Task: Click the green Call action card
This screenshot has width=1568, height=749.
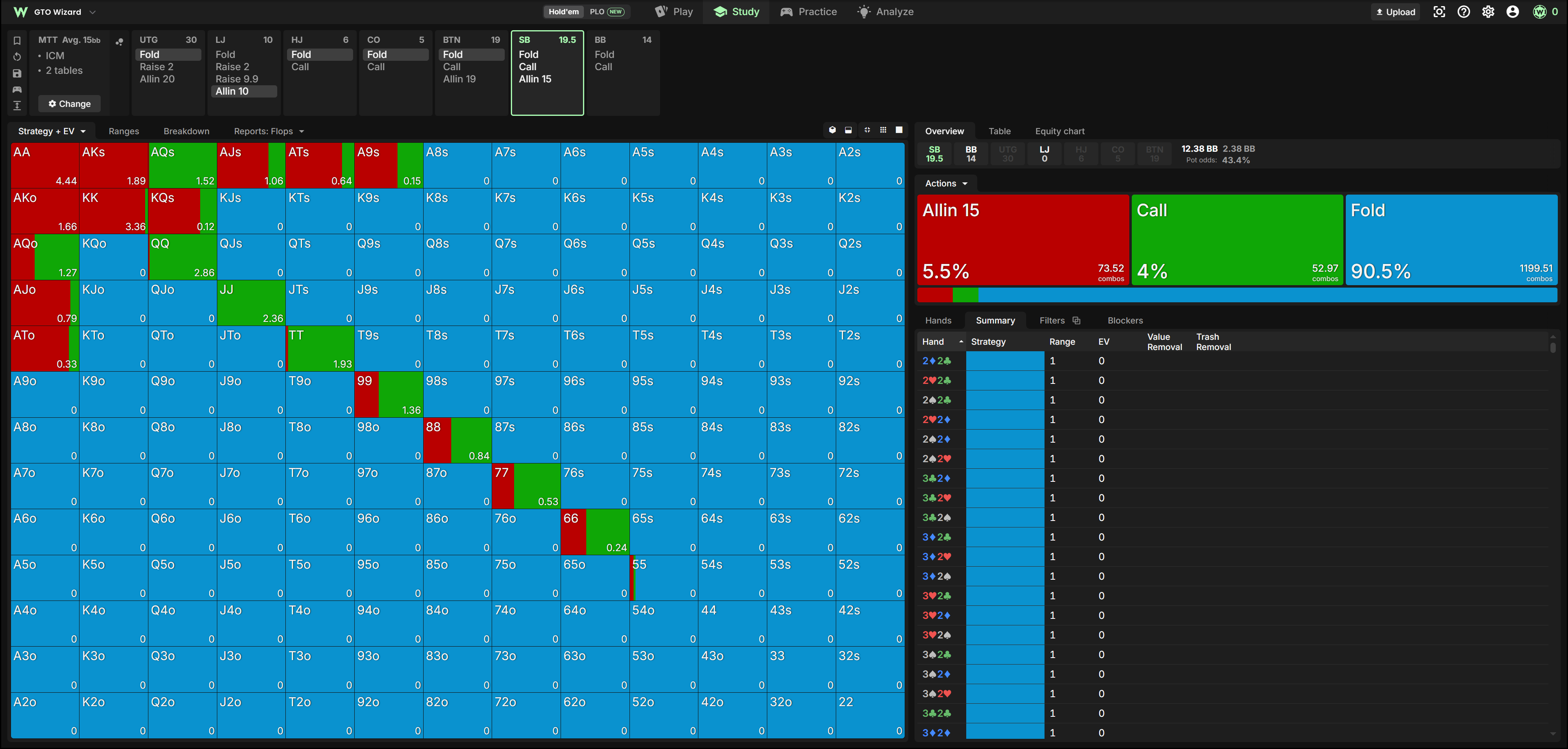Action: (1237, 240)
